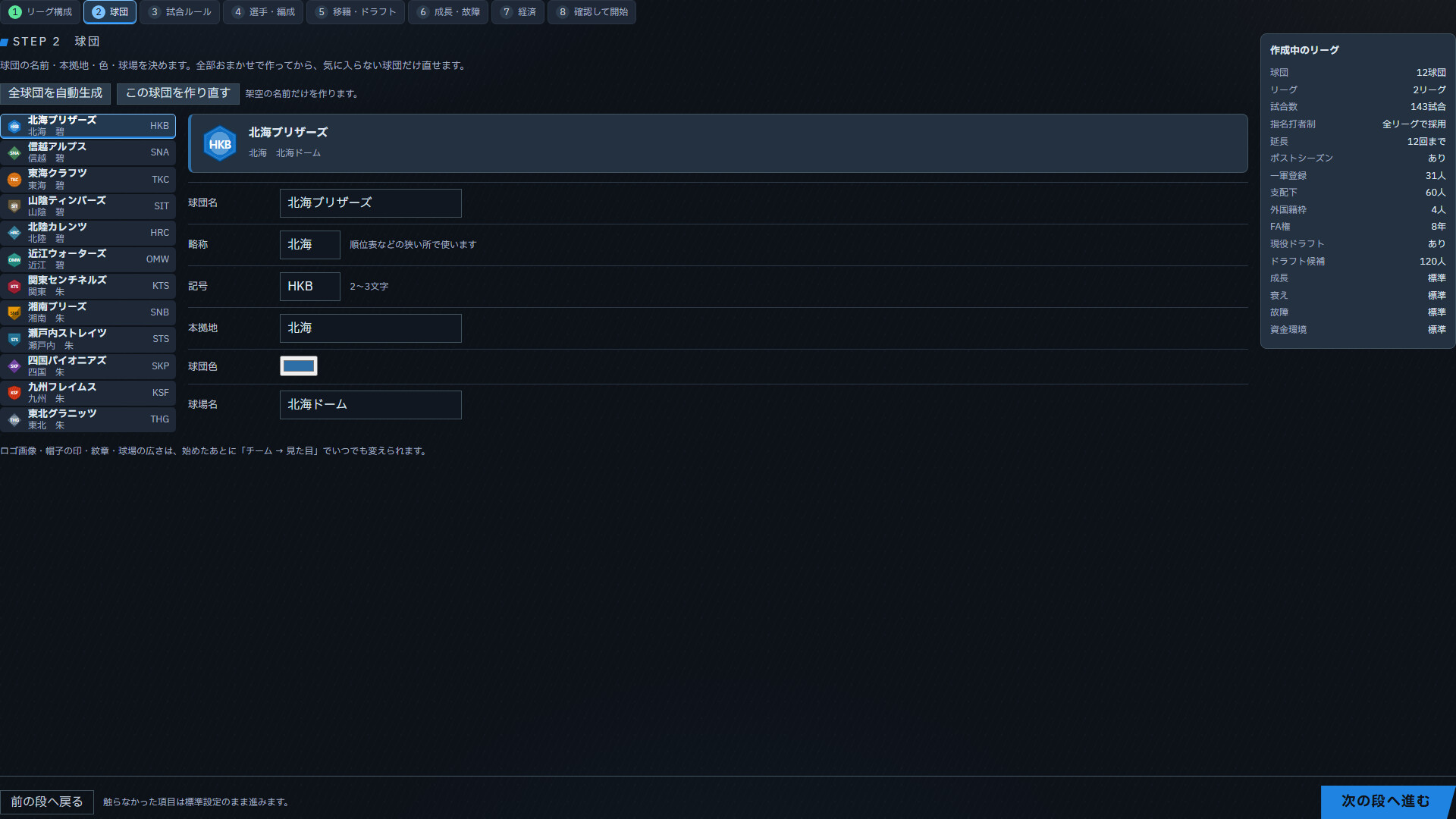Screen dimensions: 1456x819
Task: Click the 北陸カレンツ team logo icon
Action: pos(14,233)
